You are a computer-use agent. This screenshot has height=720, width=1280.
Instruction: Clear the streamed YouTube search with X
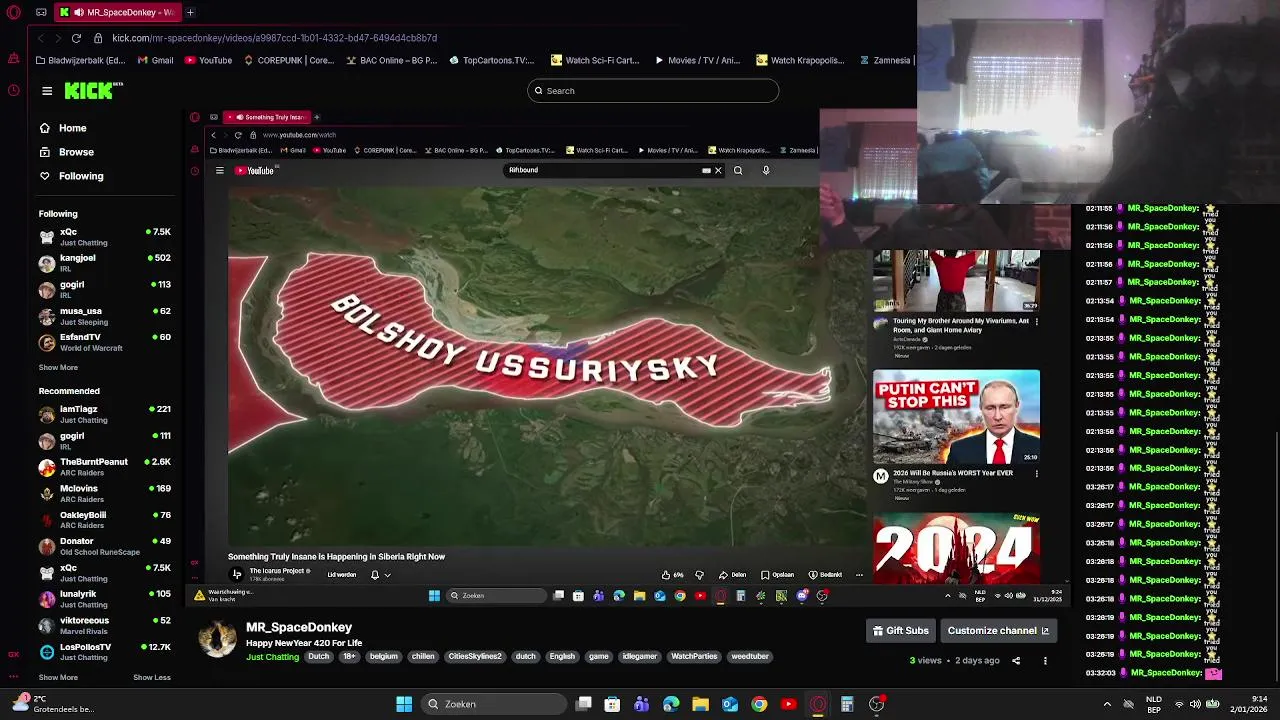pos(718,170)
